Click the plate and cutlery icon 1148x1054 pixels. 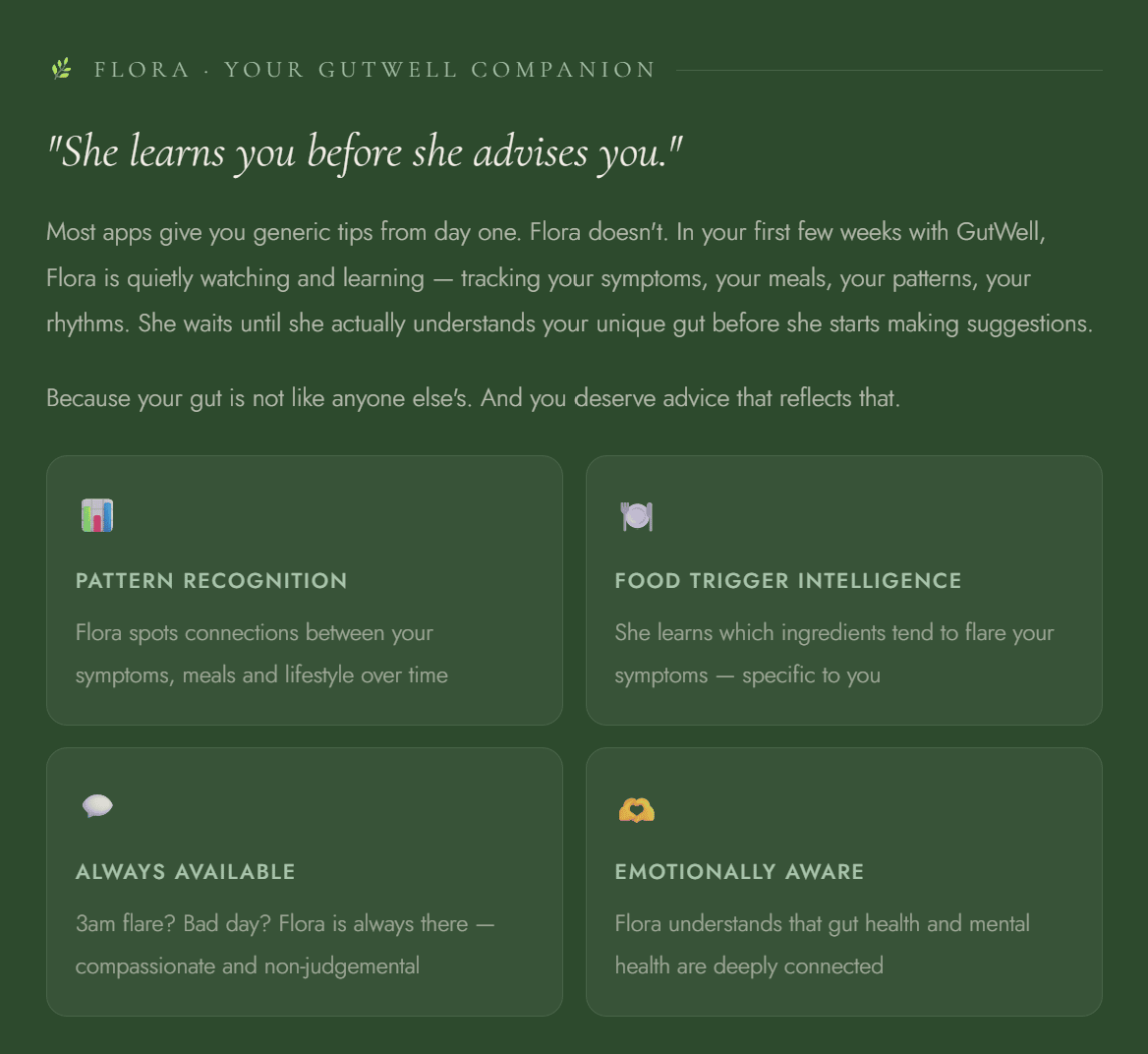pos(637,515)
